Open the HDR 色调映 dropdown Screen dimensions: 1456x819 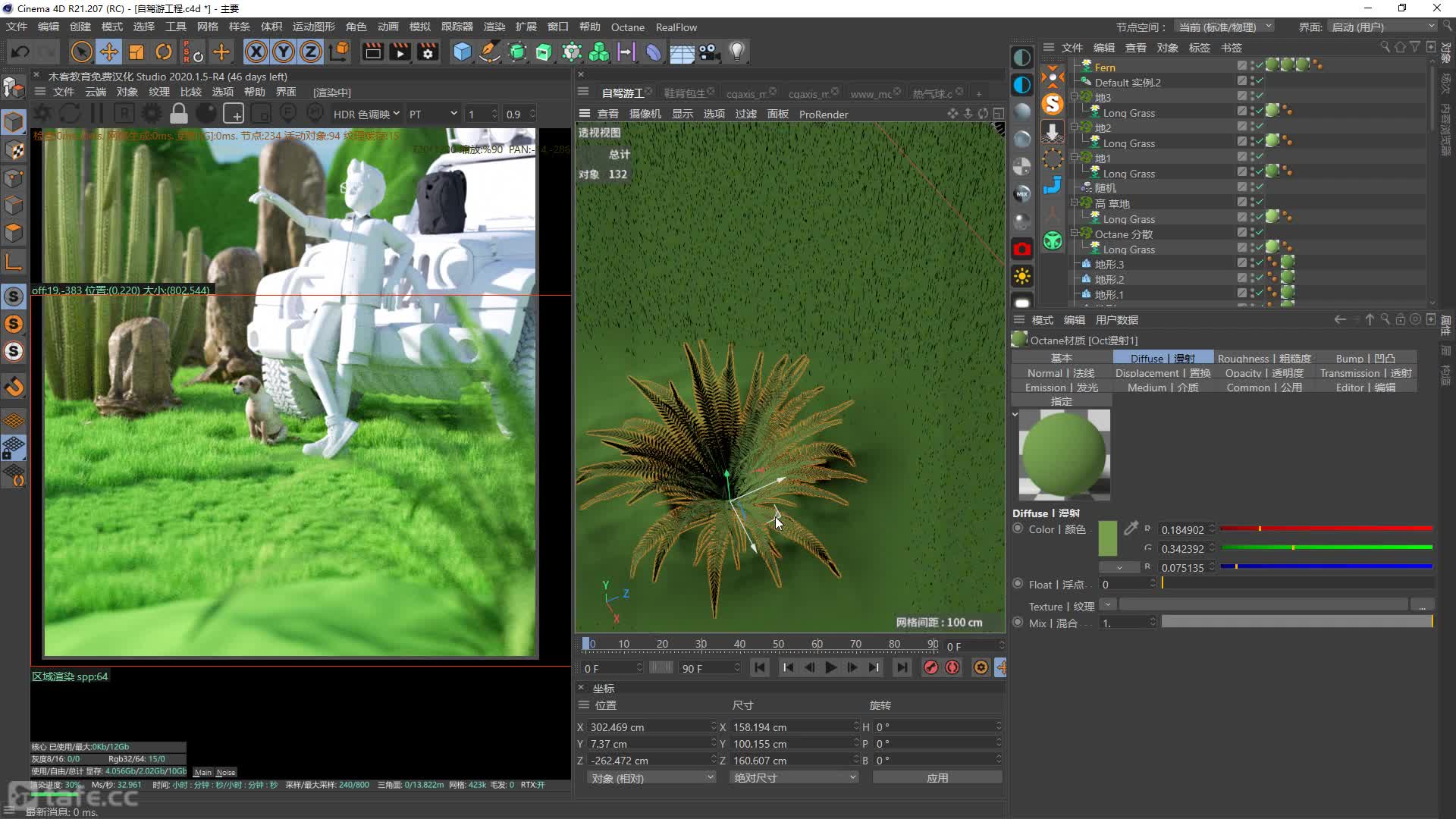(366, 114)
